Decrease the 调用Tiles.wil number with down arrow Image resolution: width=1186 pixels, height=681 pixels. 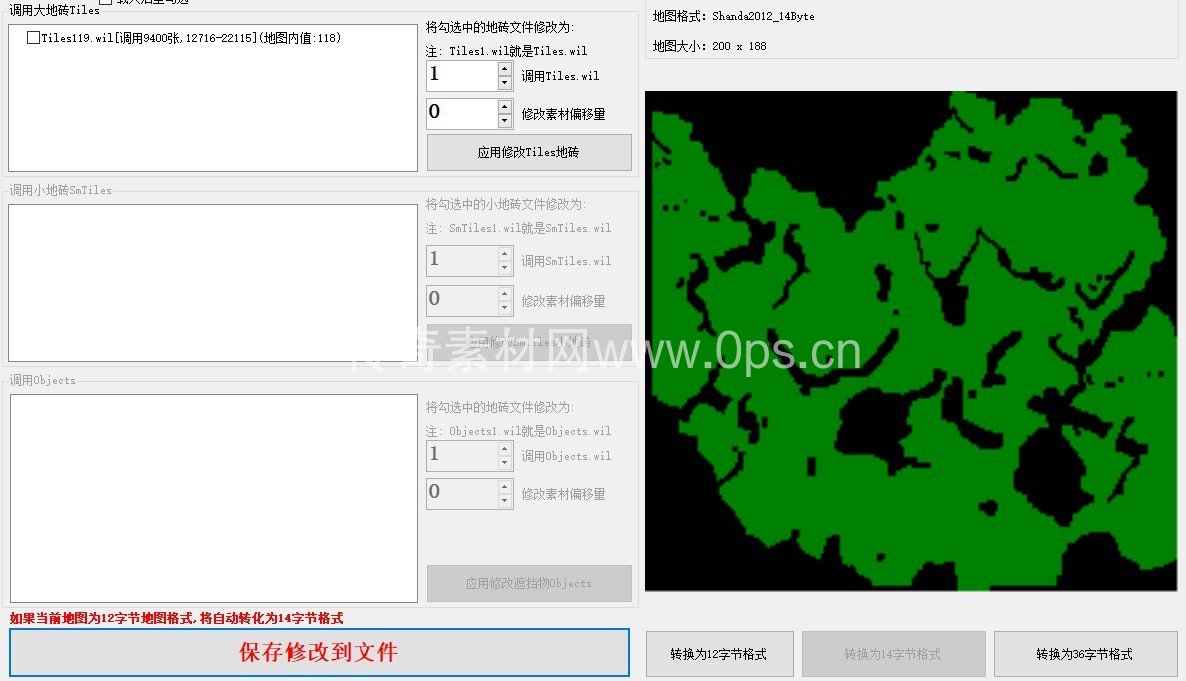click(505, 82)
